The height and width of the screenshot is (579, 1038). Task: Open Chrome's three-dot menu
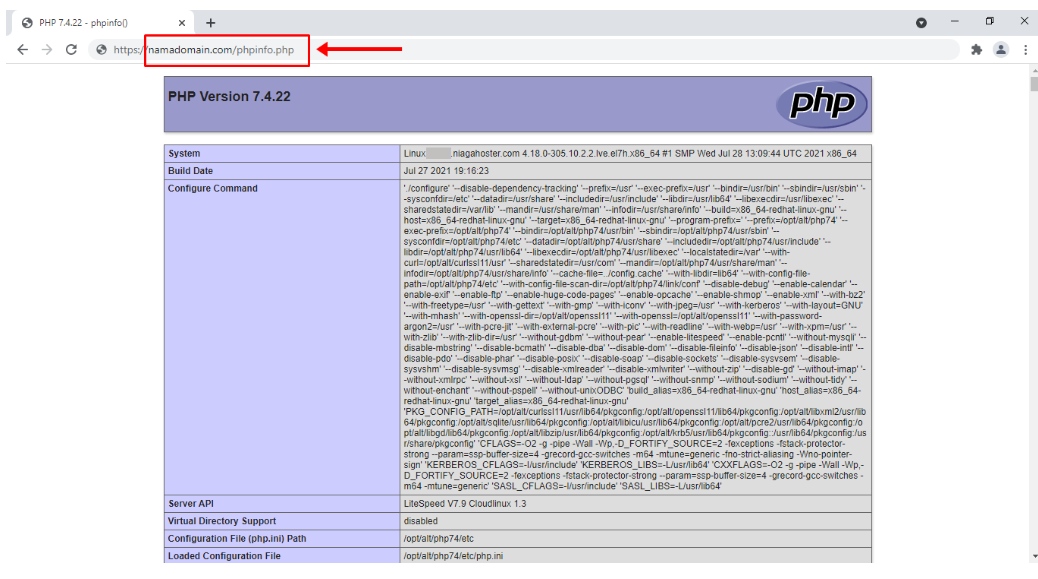(x=1025, y=50)
